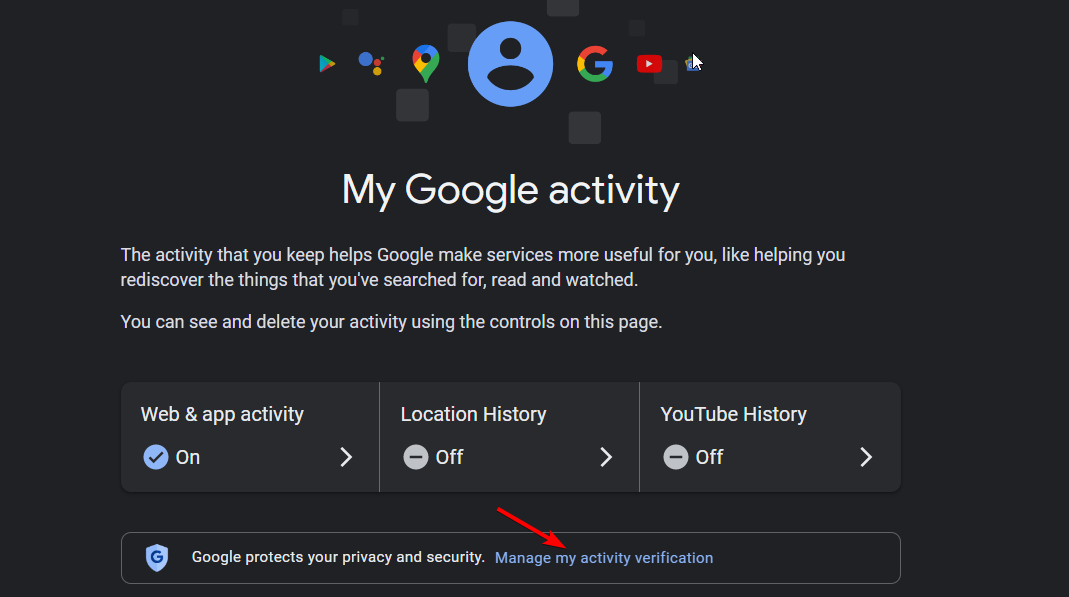Expand Web & app activity chevron
The width and height of the screenshot is (1069, 597).
[346, 457]
